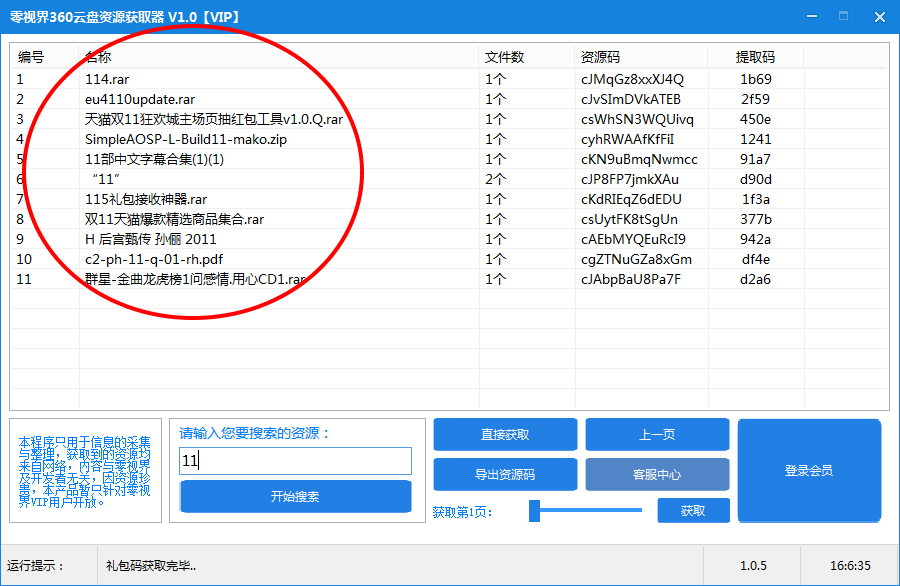Viewport: 900px width, 586px height.
Task: Click the page number slider handle
Action: pyautogui.click(x=535, y=511)
